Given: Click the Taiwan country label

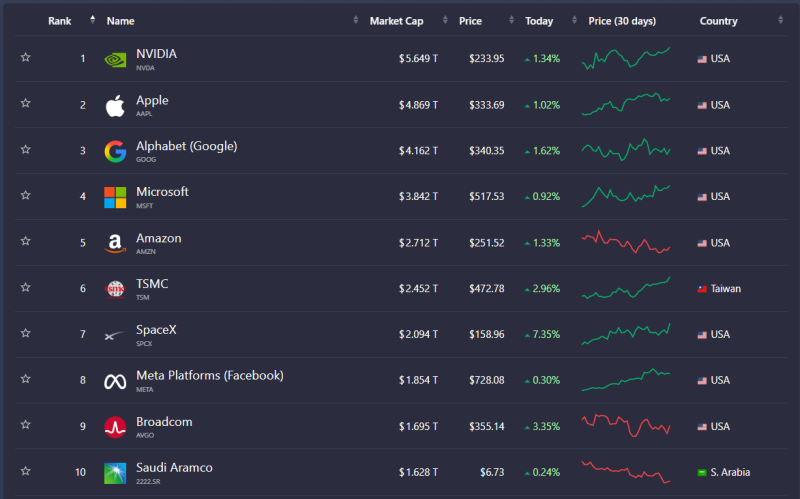Looking at the screenshot, I should click(x=726, y=289).
